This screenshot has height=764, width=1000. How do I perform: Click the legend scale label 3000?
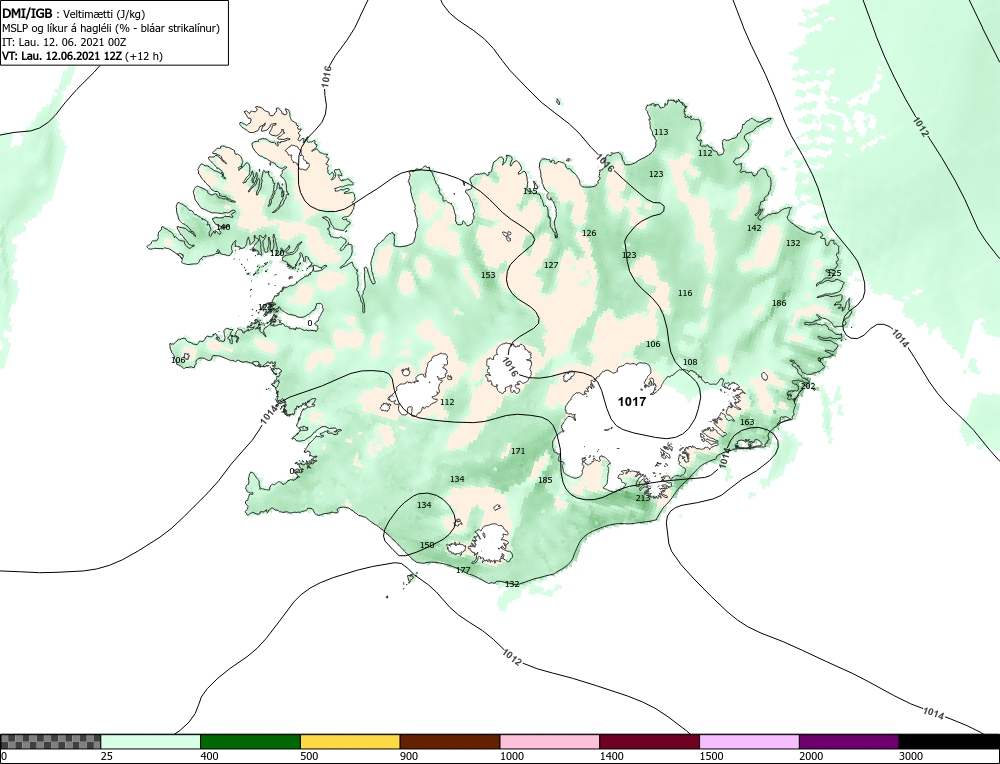click(x=911, y=756)
